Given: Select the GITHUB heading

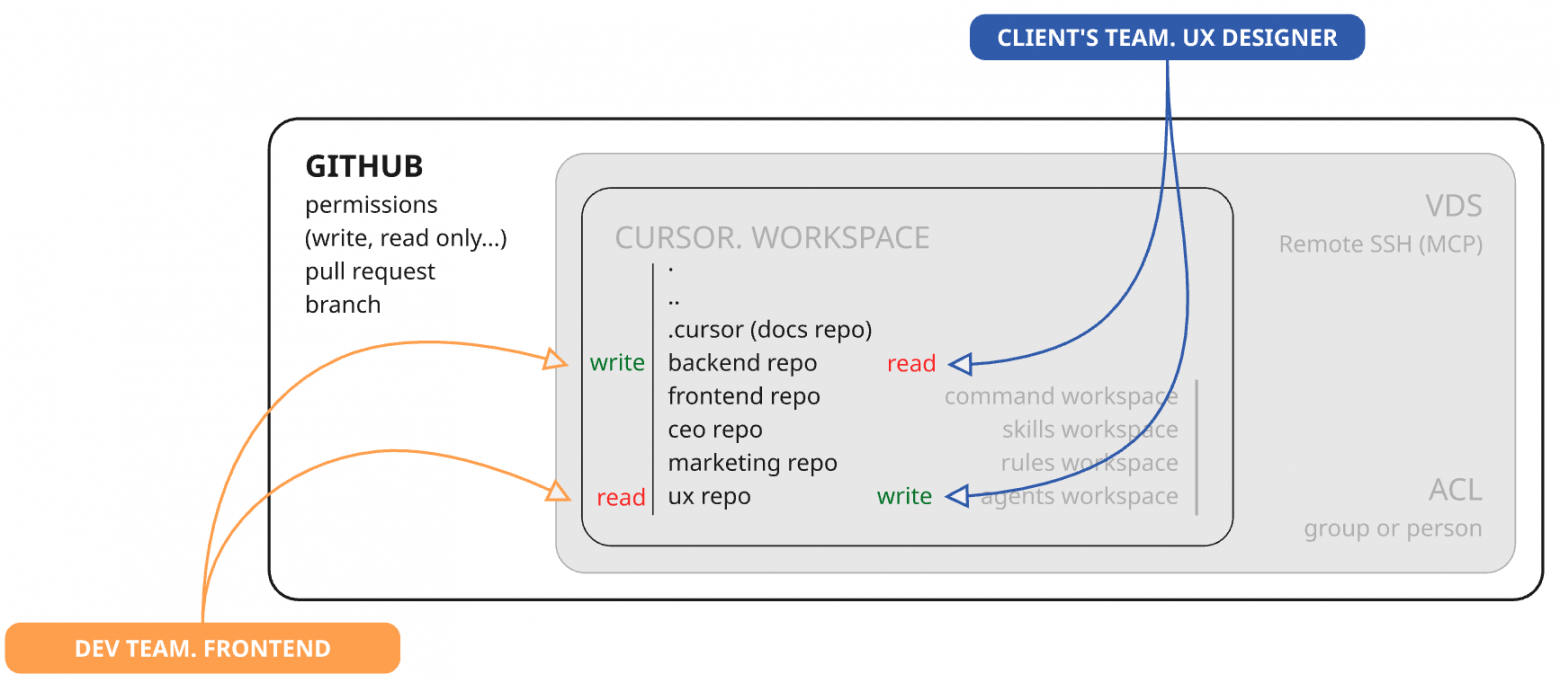Looking at the screenshot, I should 364,166.
